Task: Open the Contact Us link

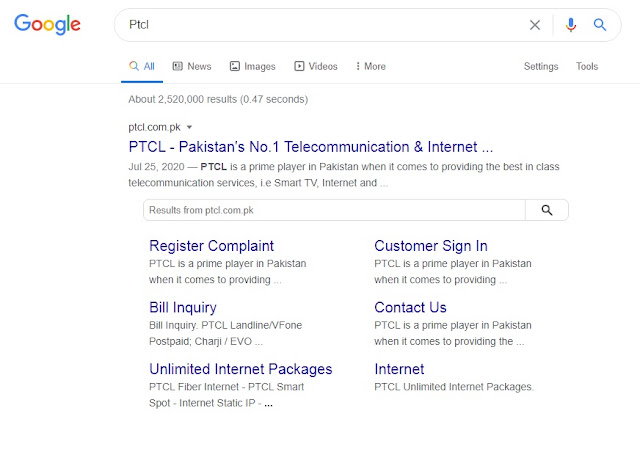Action: coord(410,307)
